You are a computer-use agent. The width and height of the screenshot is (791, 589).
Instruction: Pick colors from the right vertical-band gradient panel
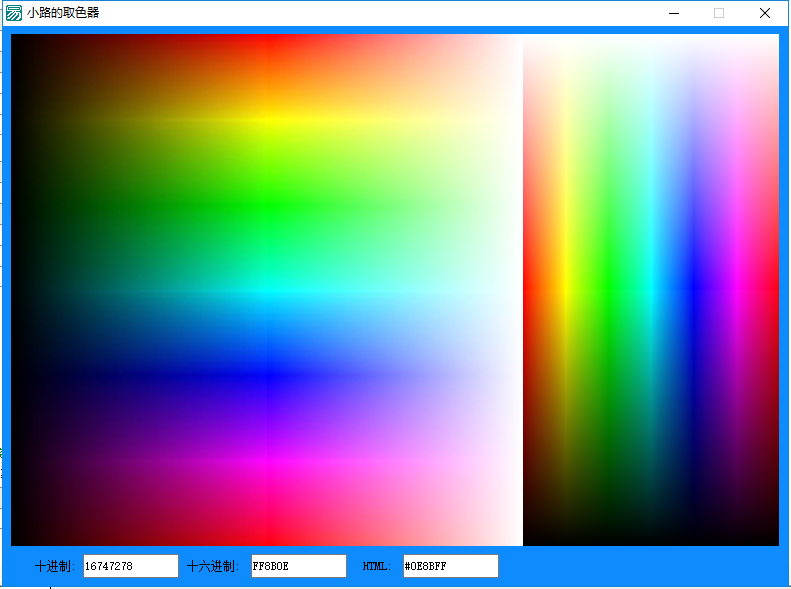(651, 290)
